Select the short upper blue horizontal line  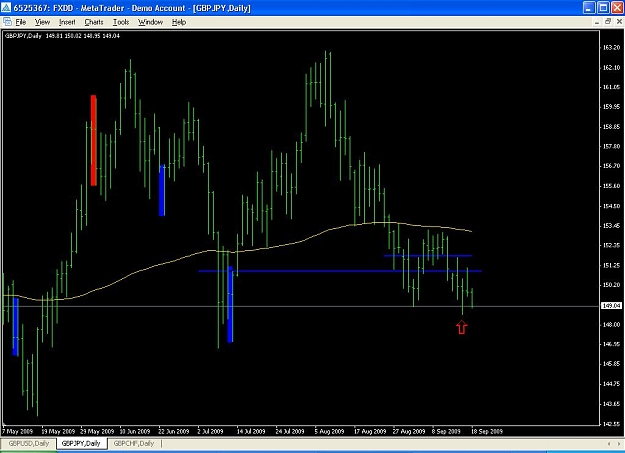pos(428,256)
